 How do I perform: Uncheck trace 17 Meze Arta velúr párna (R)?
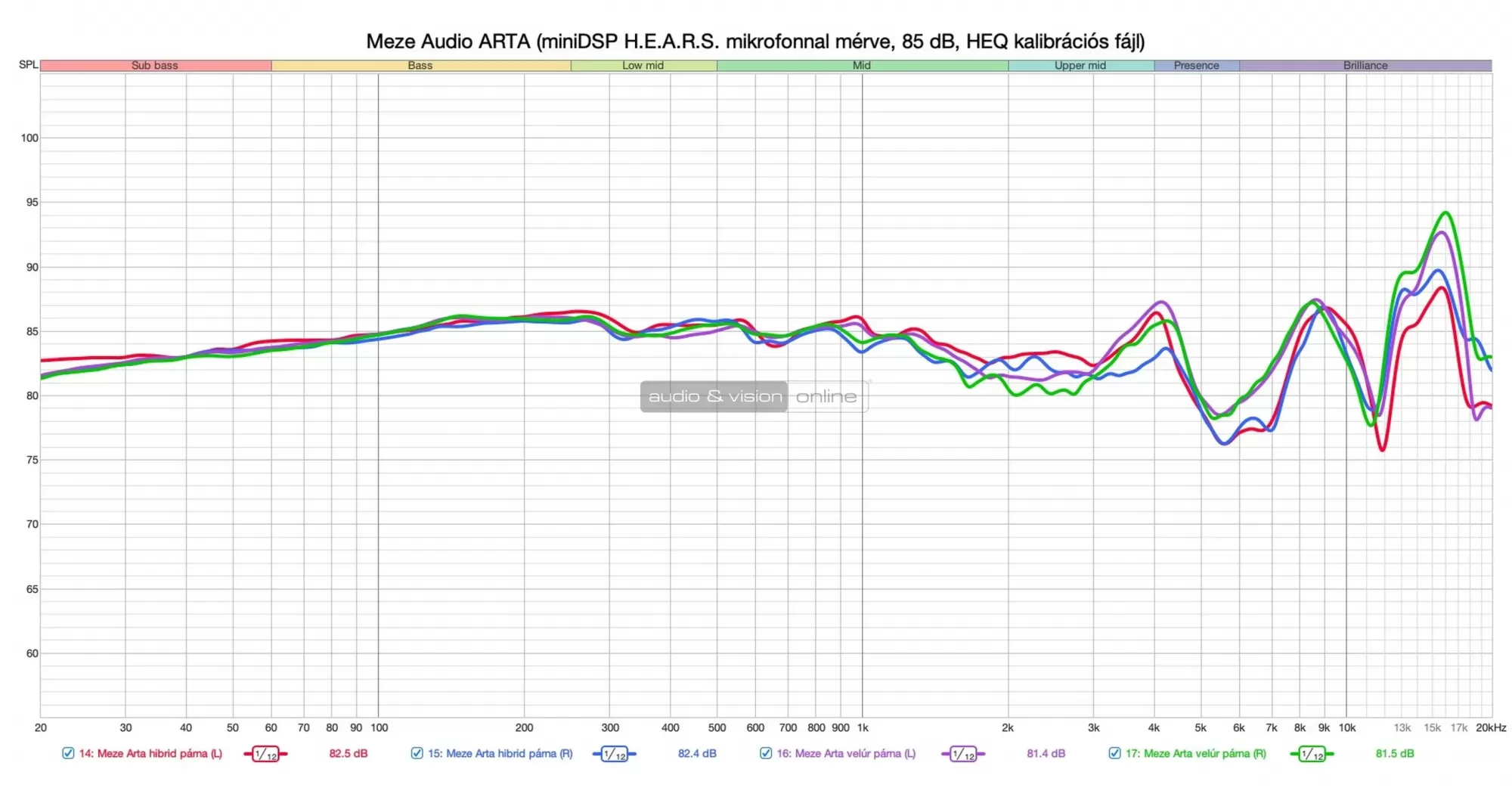point(1114,753)
